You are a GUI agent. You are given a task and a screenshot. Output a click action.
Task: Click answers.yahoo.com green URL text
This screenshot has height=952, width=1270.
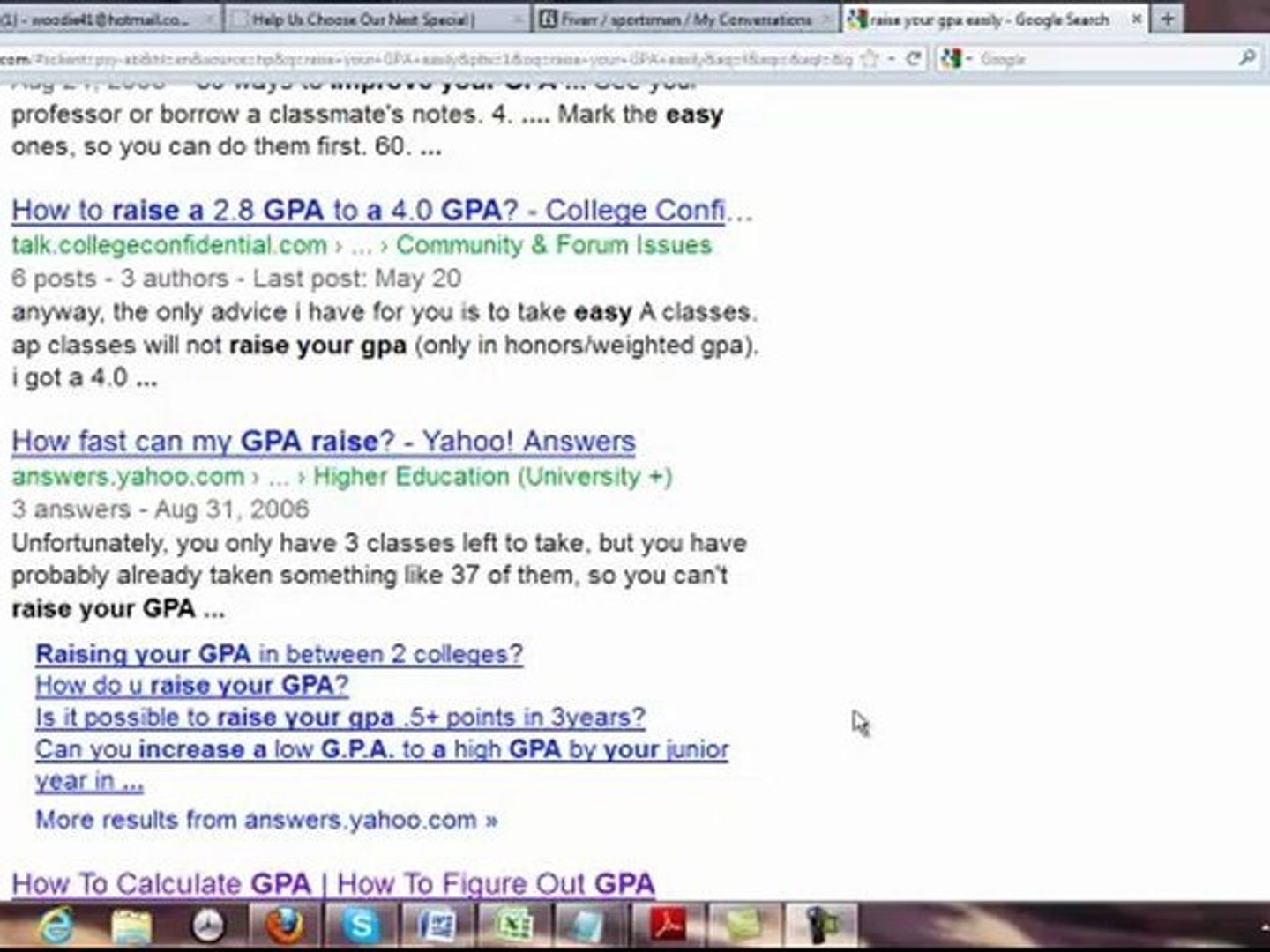(x=128, y=477)
